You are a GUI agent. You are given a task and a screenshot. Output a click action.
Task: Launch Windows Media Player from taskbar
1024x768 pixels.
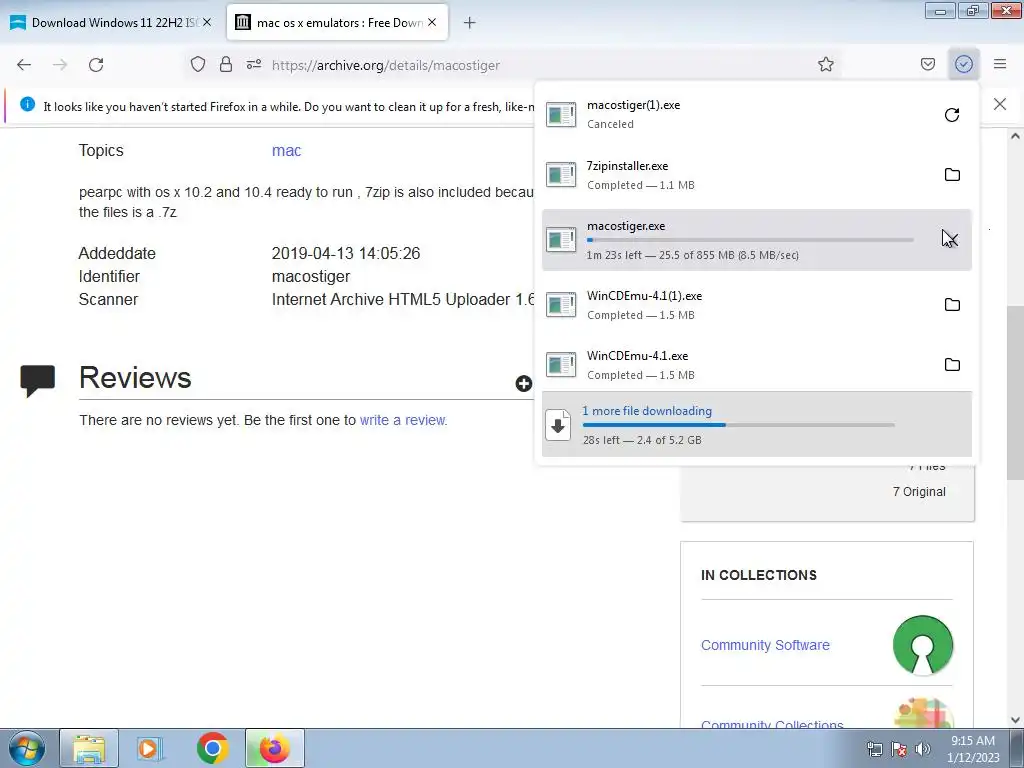(149, 748)
